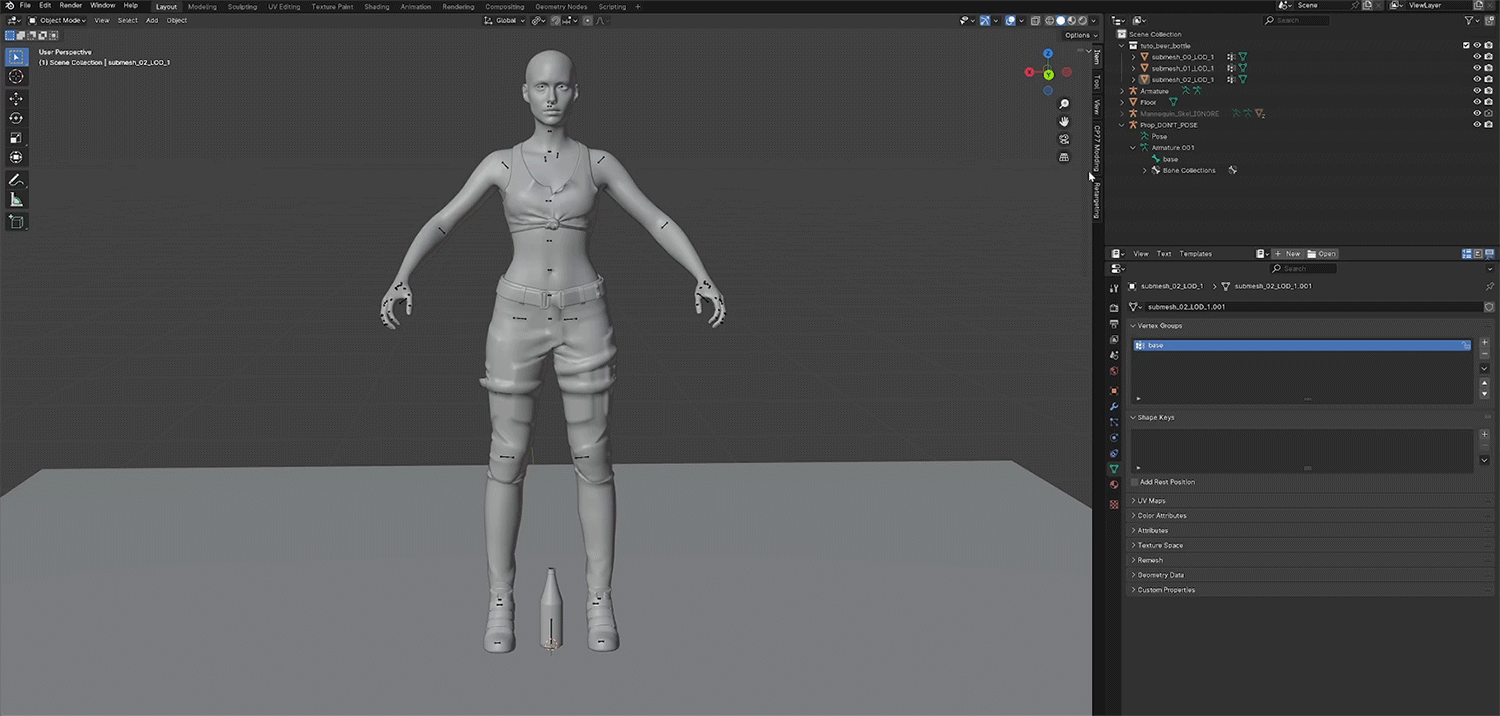The height and width of the screenshot is (716, 1500).
Task: Click the camera view icon in viewport
Action: click(1065, 139)
